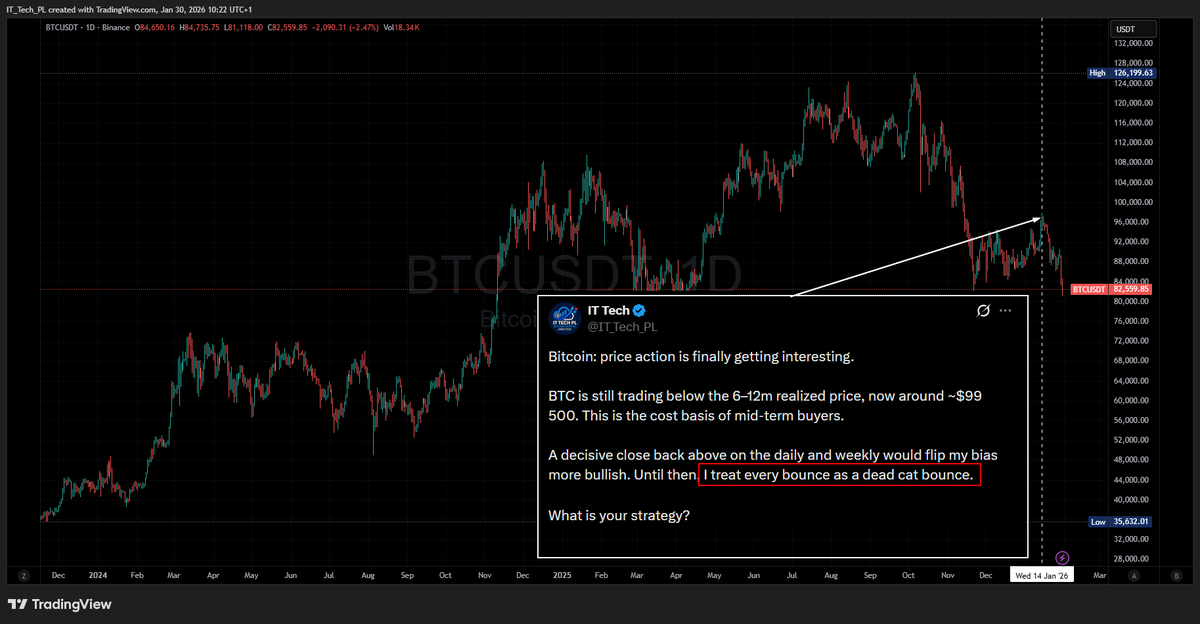Click the tweet question 'What is your strategy?'
Viewport: 1200px width, 624px height.
pos(619,515)
